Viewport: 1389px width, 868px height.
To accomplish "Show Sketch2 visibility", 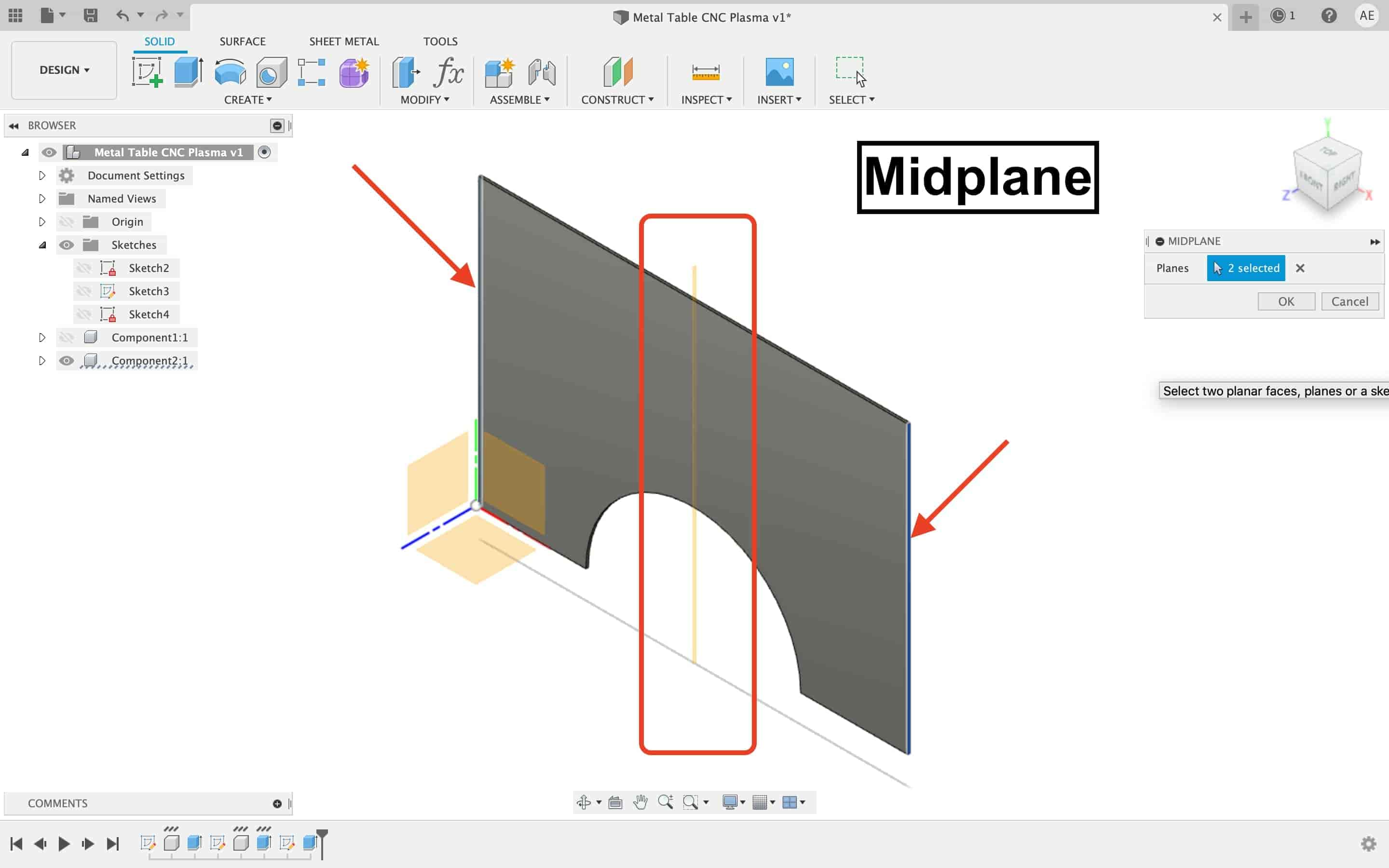I will 84,268.
